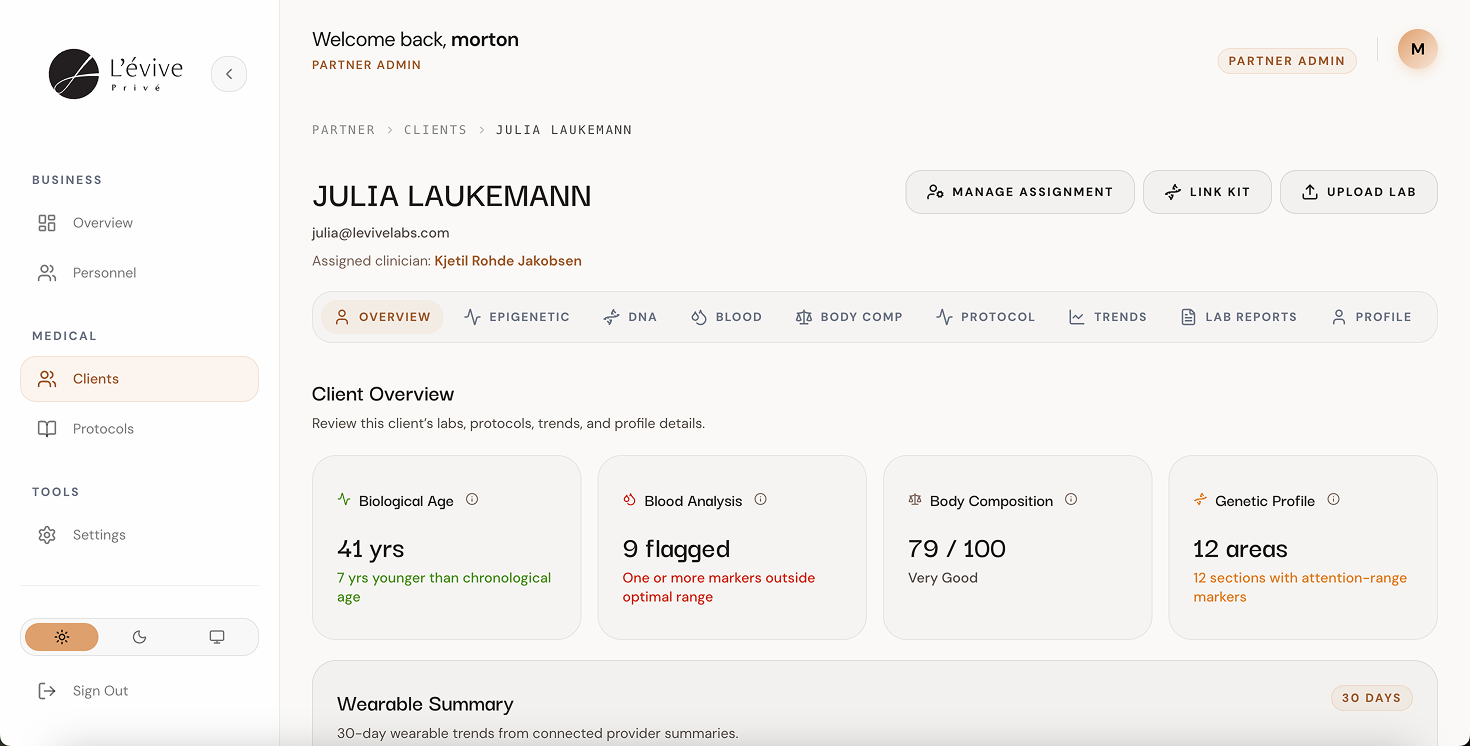The height and width of the screenshot is (746, 1470).
Task: Click the 30 Days badge
Action: click(1371, 698)
